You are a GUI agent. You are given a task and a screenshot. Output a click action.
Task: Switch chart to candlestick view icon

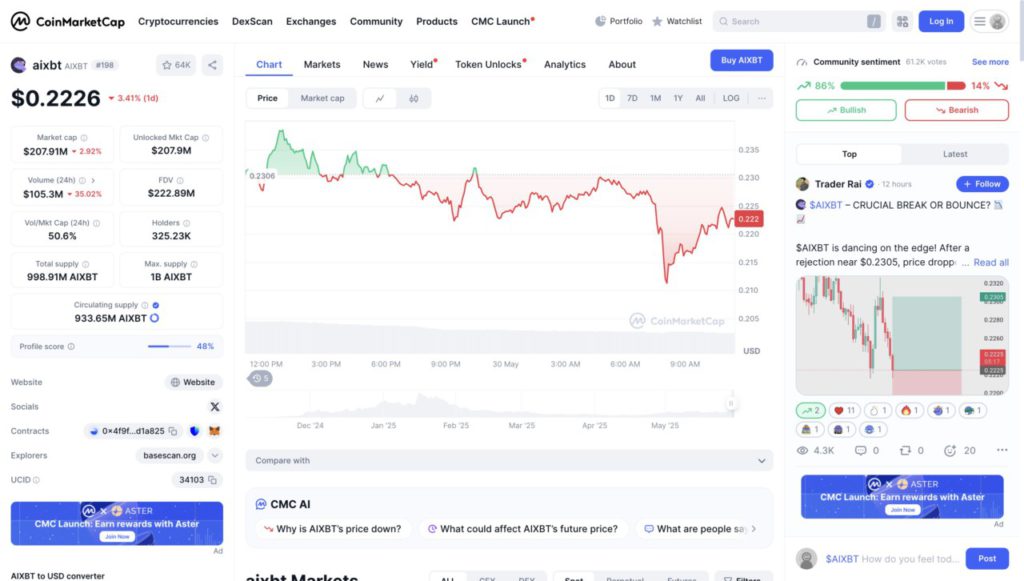tap(413, 98)
